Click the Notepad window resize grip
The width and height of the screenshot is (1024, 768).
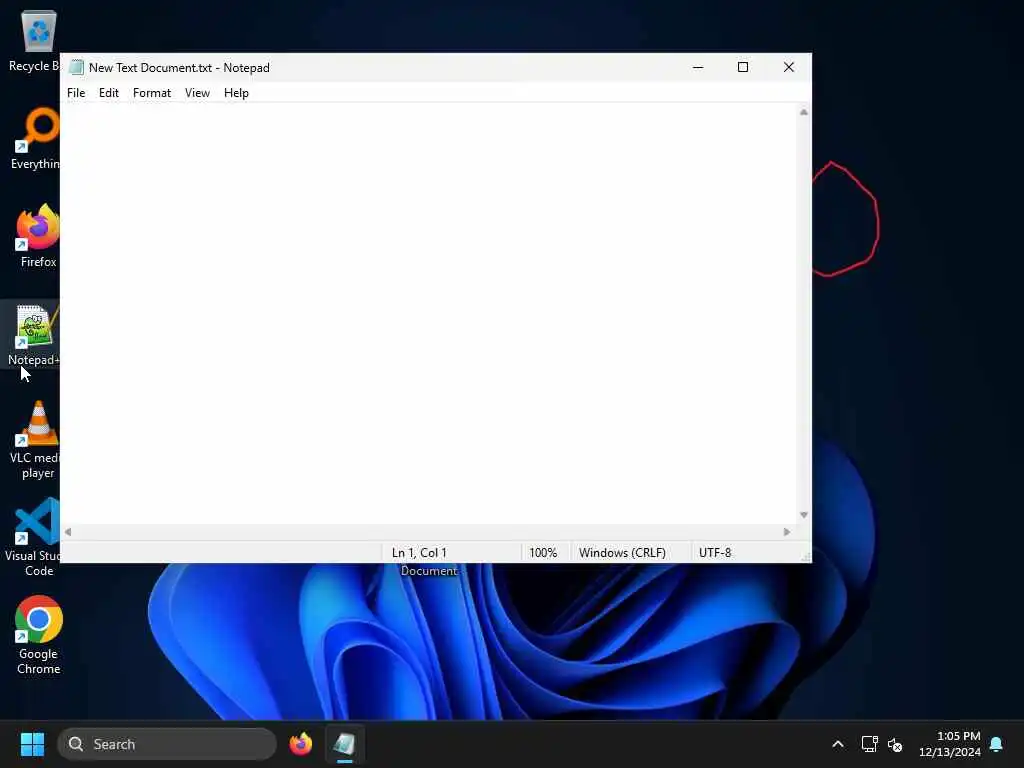pos(806,557)
